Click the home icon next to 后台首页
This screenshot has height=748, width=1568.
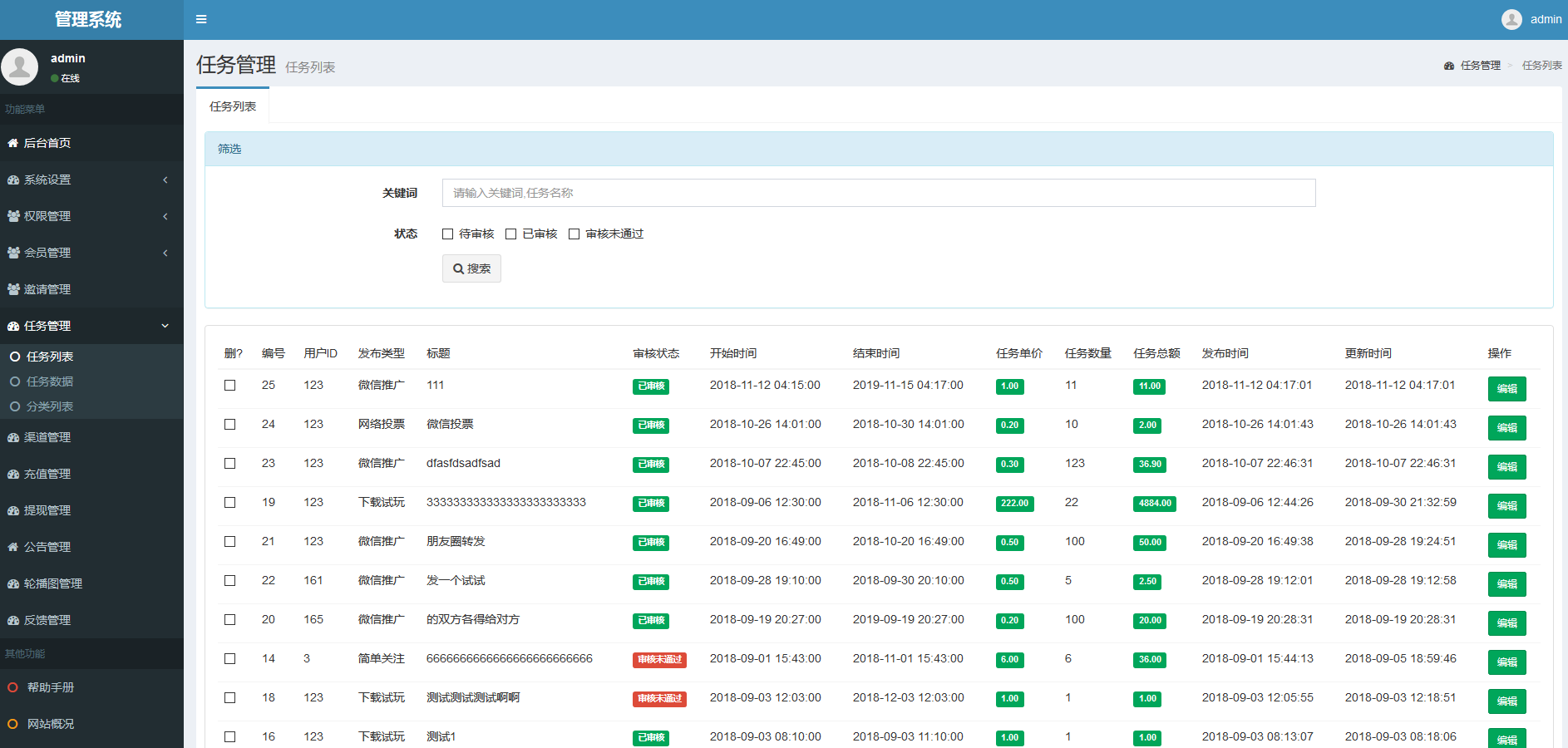pyautogui.click(x=13, y=143)
